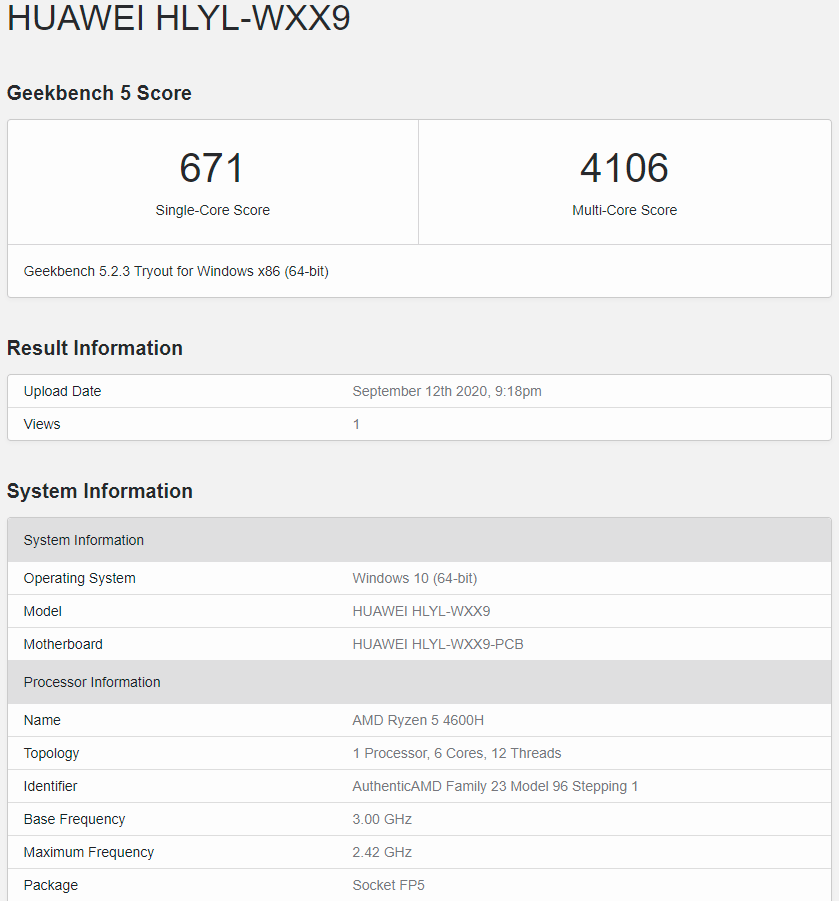Select the Geekbench 5 Score heading

click(99, 93)
